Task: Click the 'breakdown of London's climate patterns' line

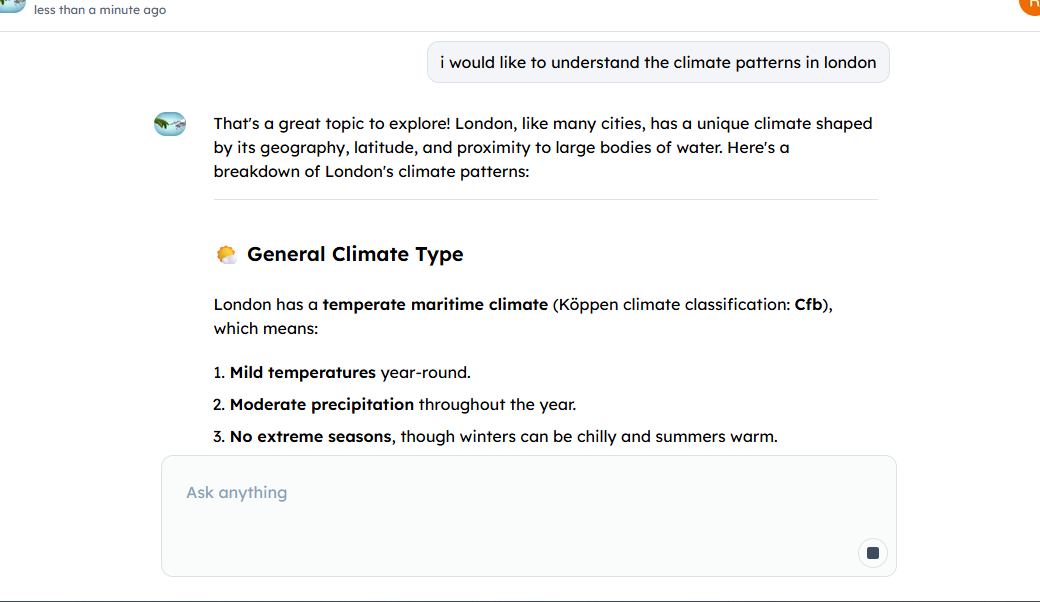Action: pos(371,171)
